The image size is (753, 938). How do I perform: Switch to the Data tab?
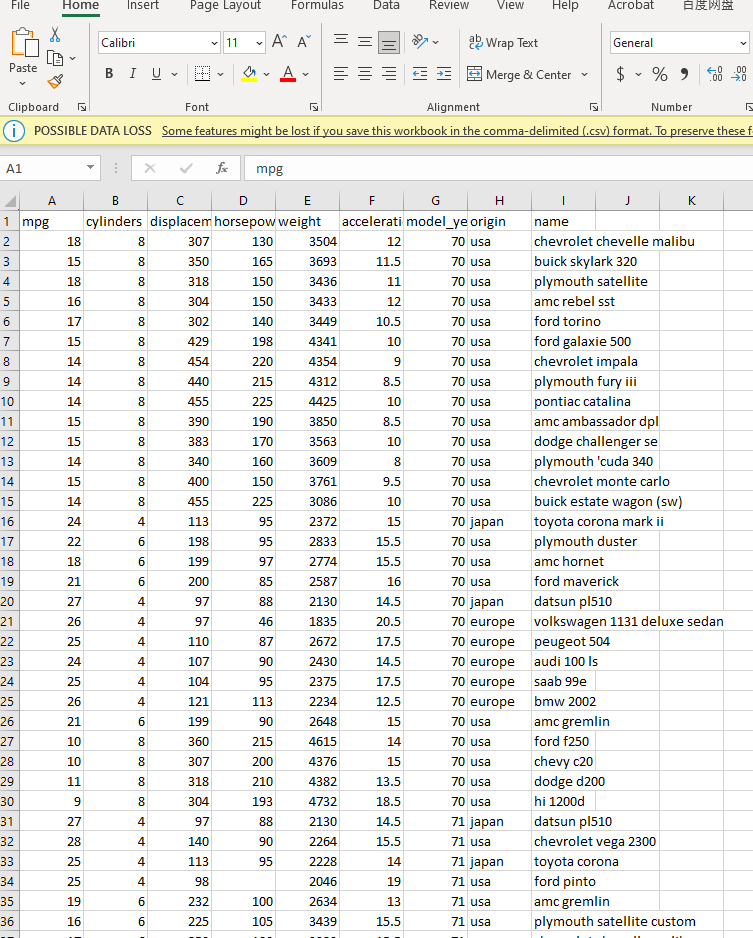pos(386,5)
